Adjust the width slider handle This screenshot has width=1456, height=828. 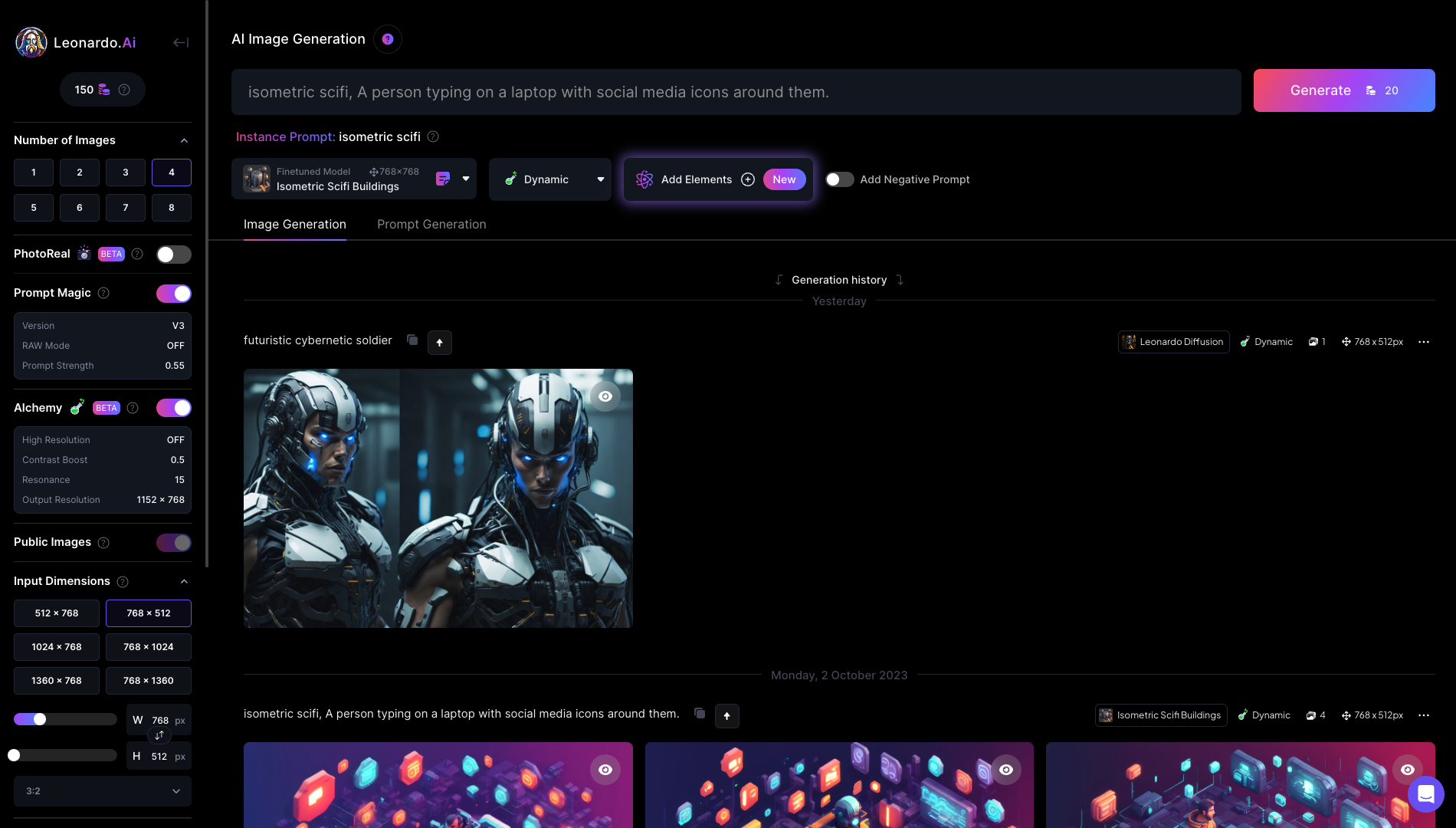(x=40, y=719)
